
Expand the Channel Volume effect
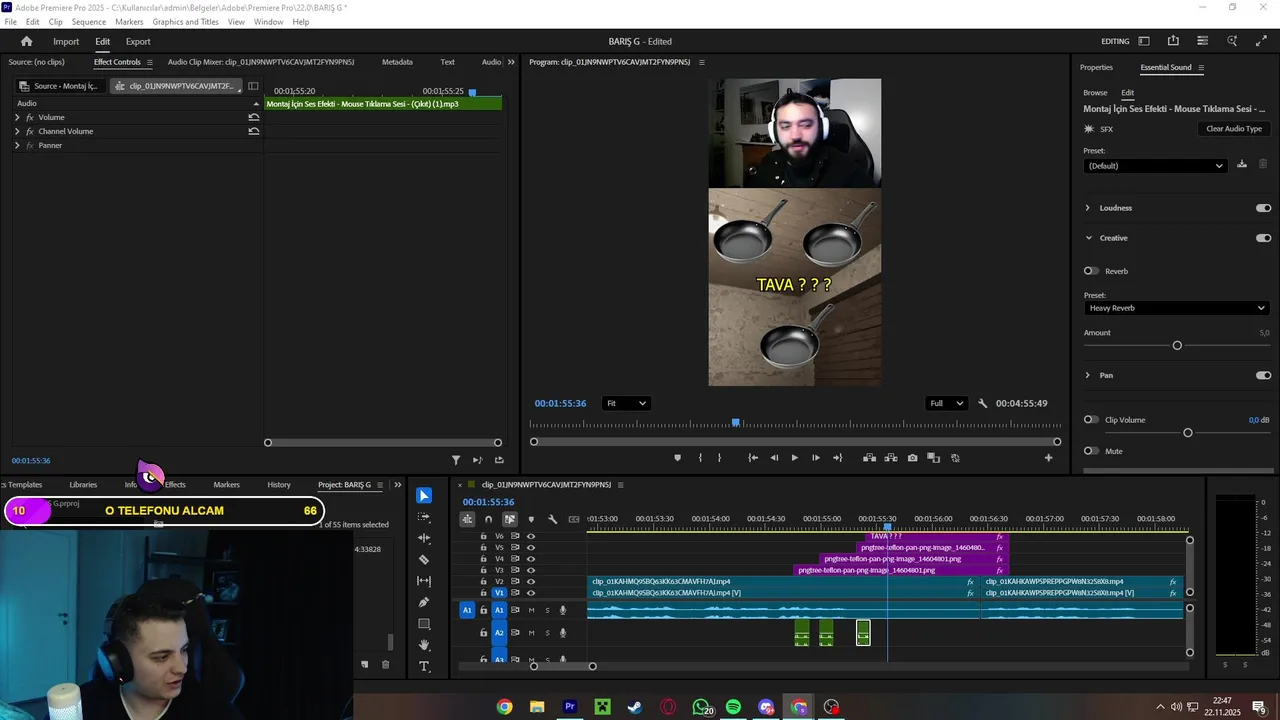click(x=17, y=131)
